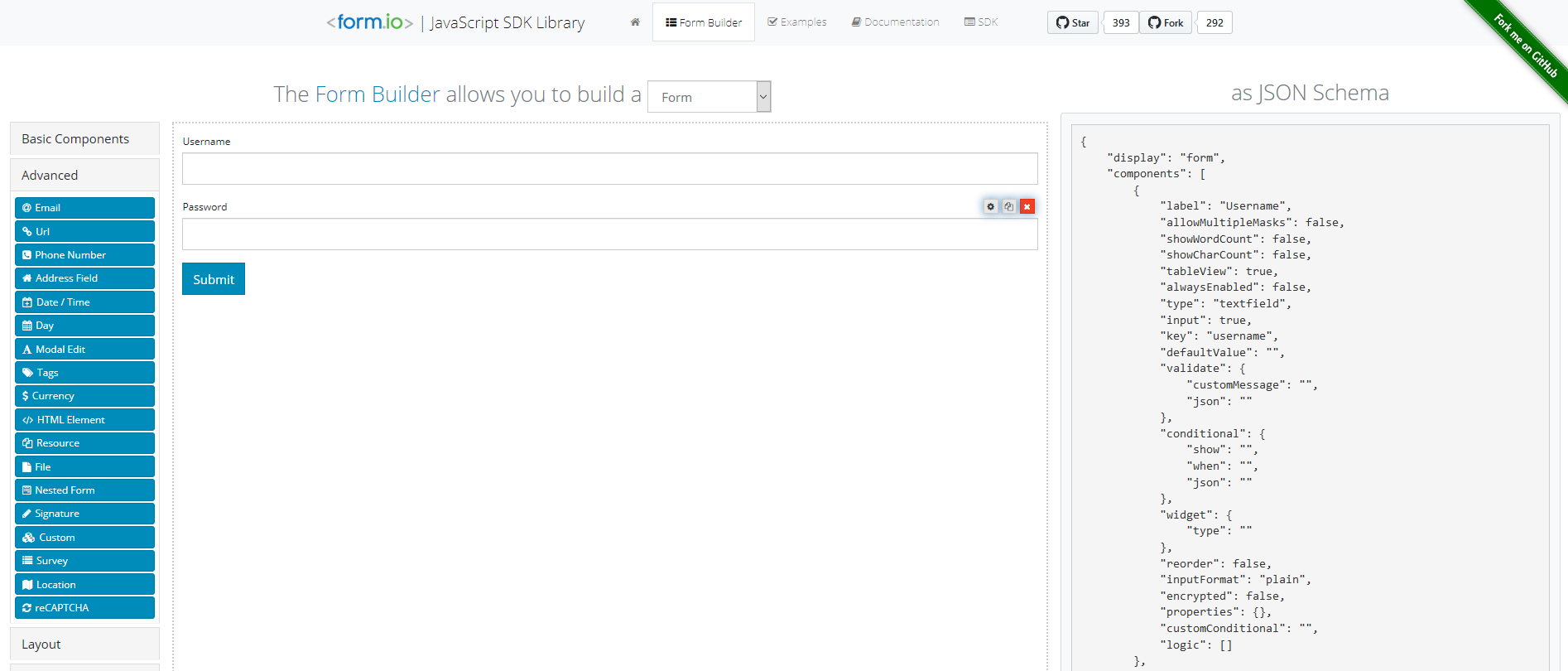The image size is (1568, 671).
Task: Select the Phone Number component
Action: (x=84, y=255)
